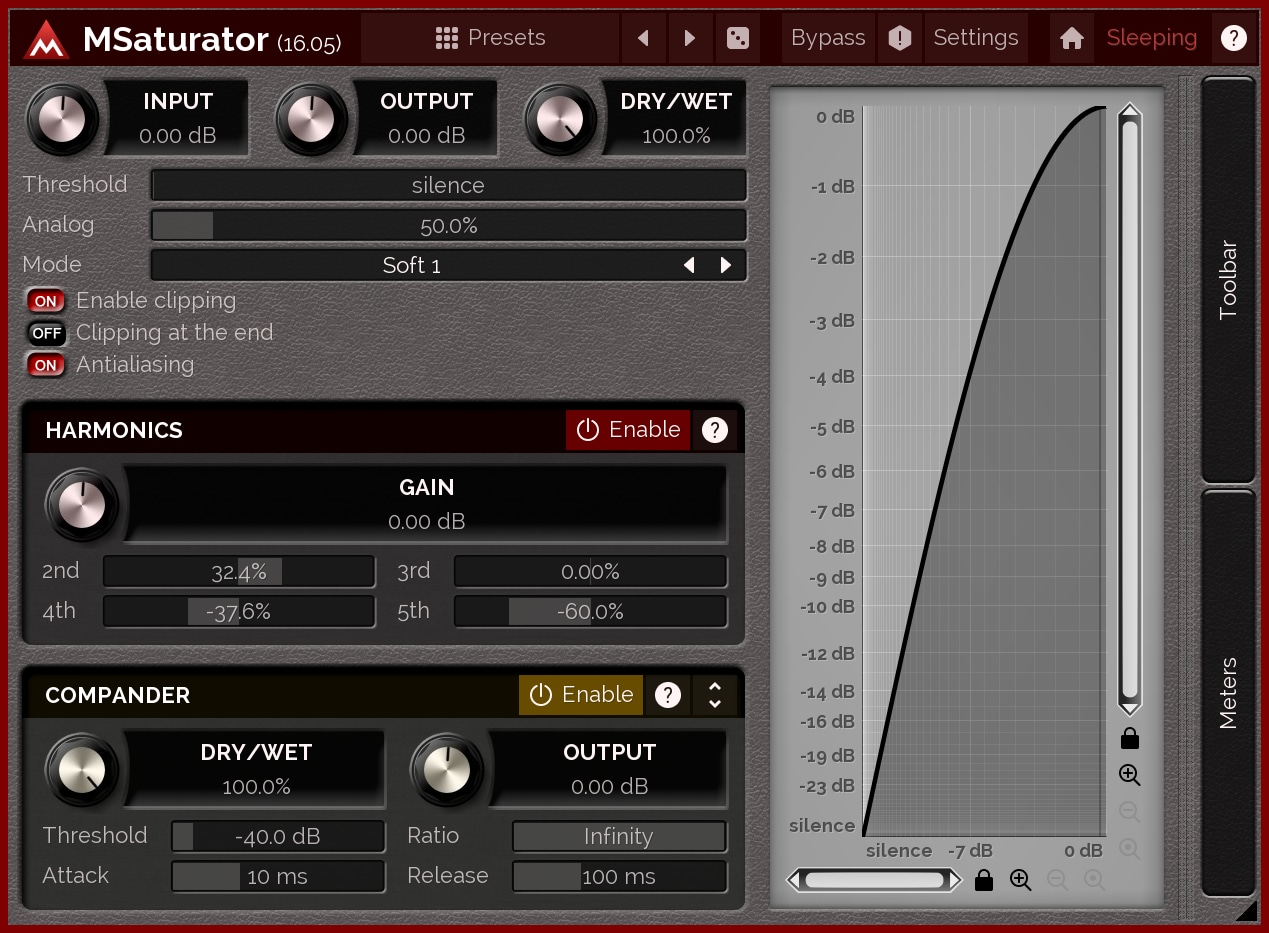This screenshot has width=1269, height=933.
Task: Click the Harmonics GAIN knob
Action: coord(83,504)
